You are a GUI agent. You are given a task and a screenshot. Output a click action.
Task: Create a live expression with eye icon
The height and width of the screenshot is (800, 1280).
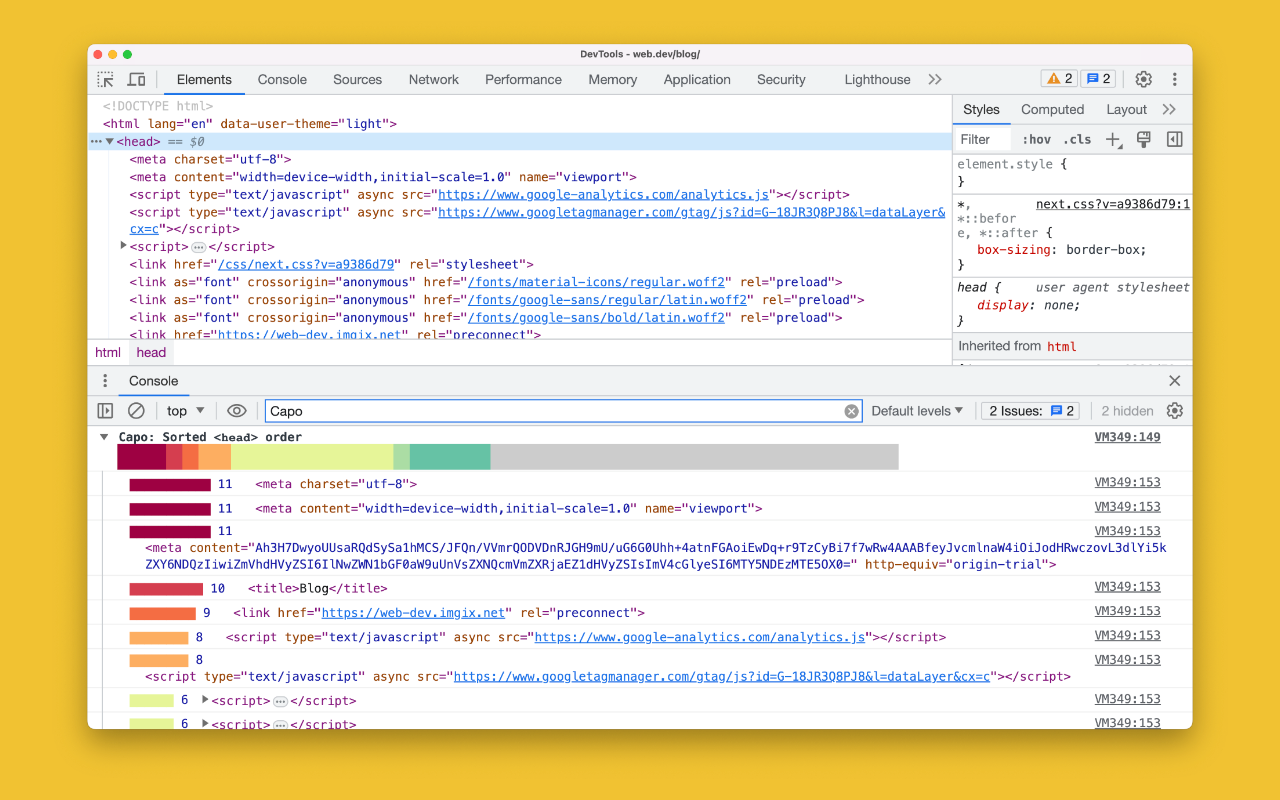(236, 411)
